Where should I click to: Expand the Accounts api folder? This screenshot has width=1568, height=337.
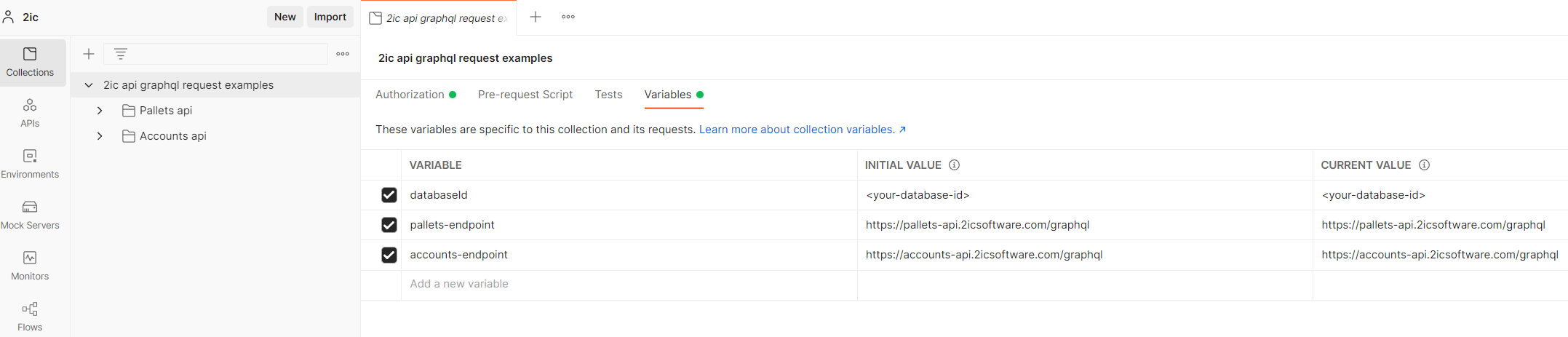coord(100,136)
